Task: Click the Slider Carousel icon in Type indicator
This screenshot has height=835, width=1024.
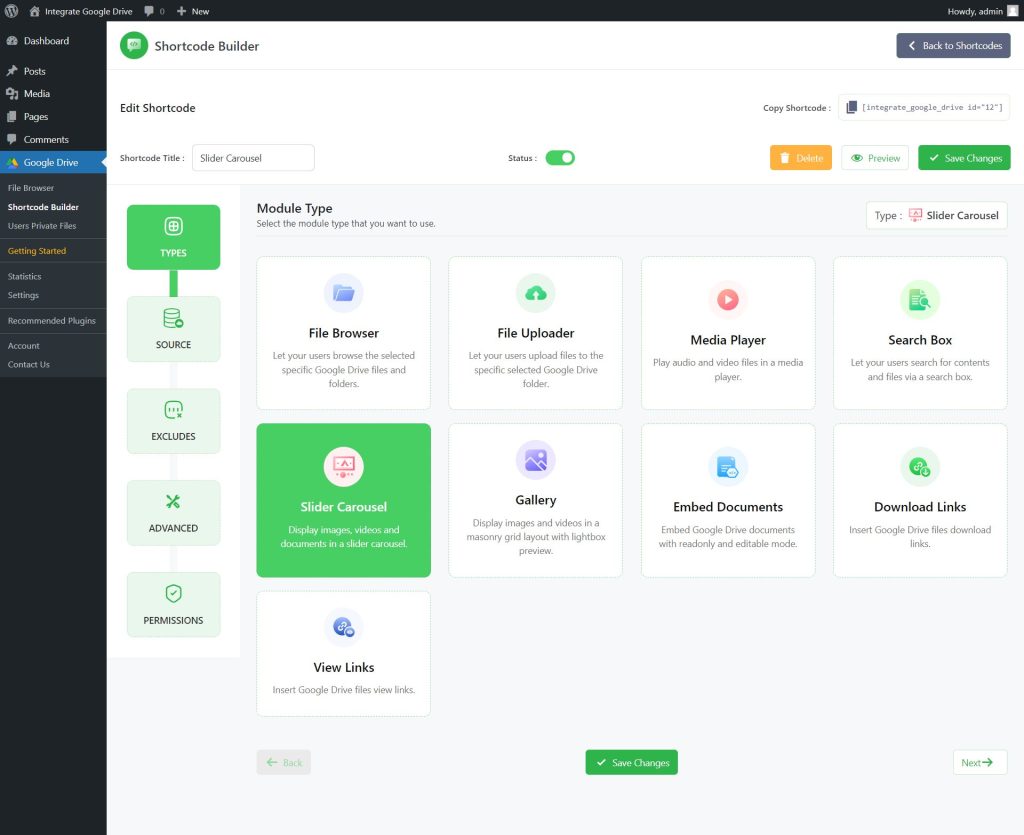Action: point(916,215)
